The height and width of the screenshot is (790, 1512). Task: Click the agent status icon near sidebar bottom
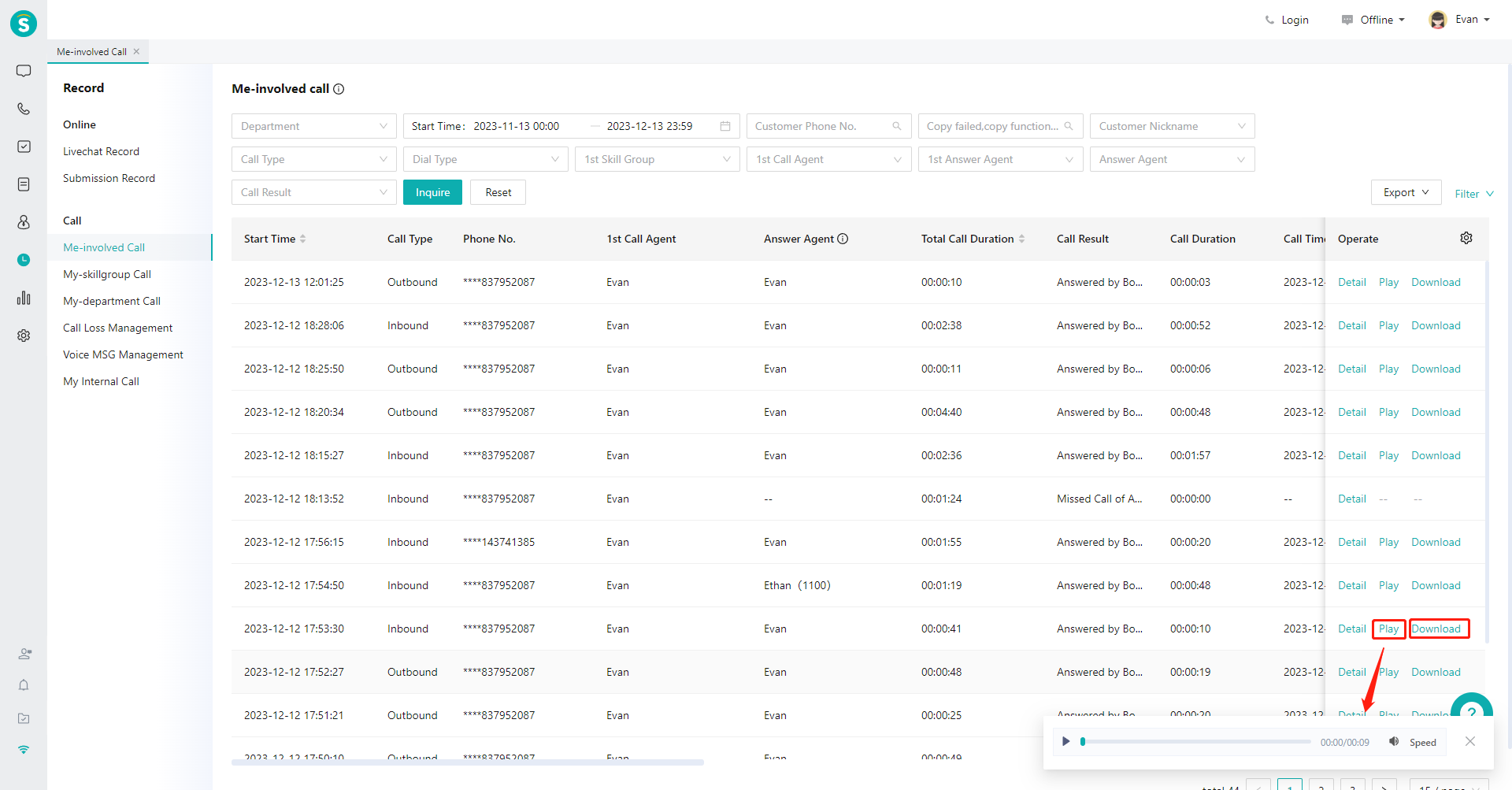click(24, 654)
